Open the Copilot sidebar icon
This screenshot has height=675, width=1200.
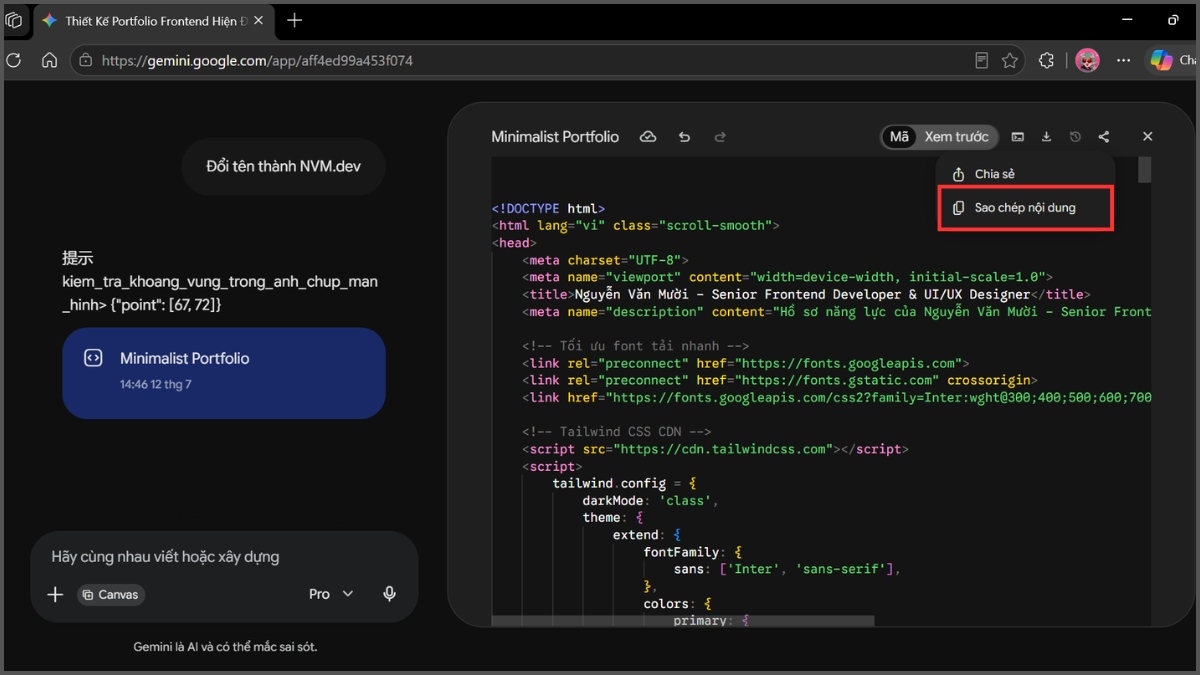tap(1161, 61)
